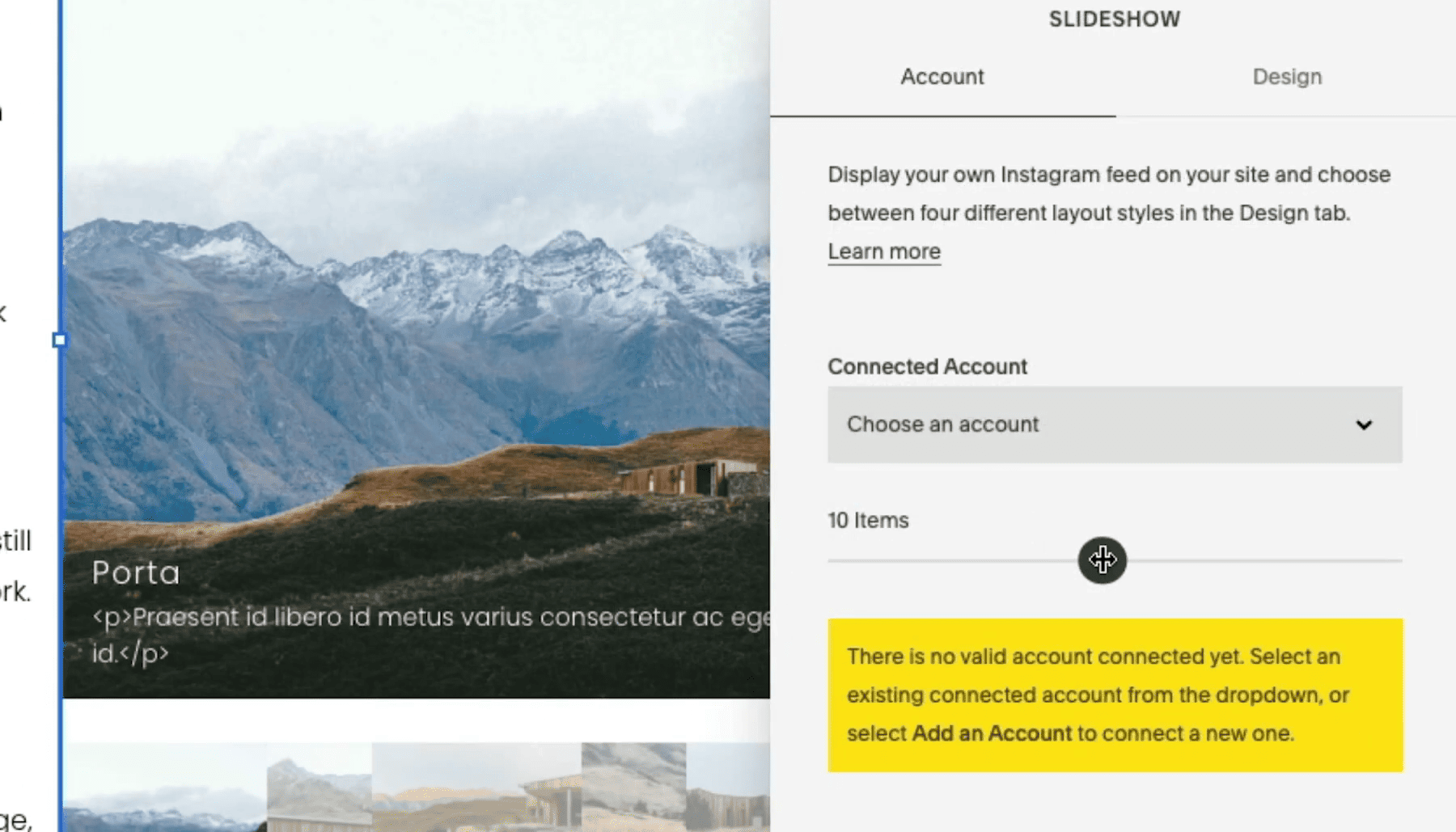The width and height of the screenshot is (1456, 832).
Task: Select third wide thumbnail with wooden hut
Action: (476, 788)
